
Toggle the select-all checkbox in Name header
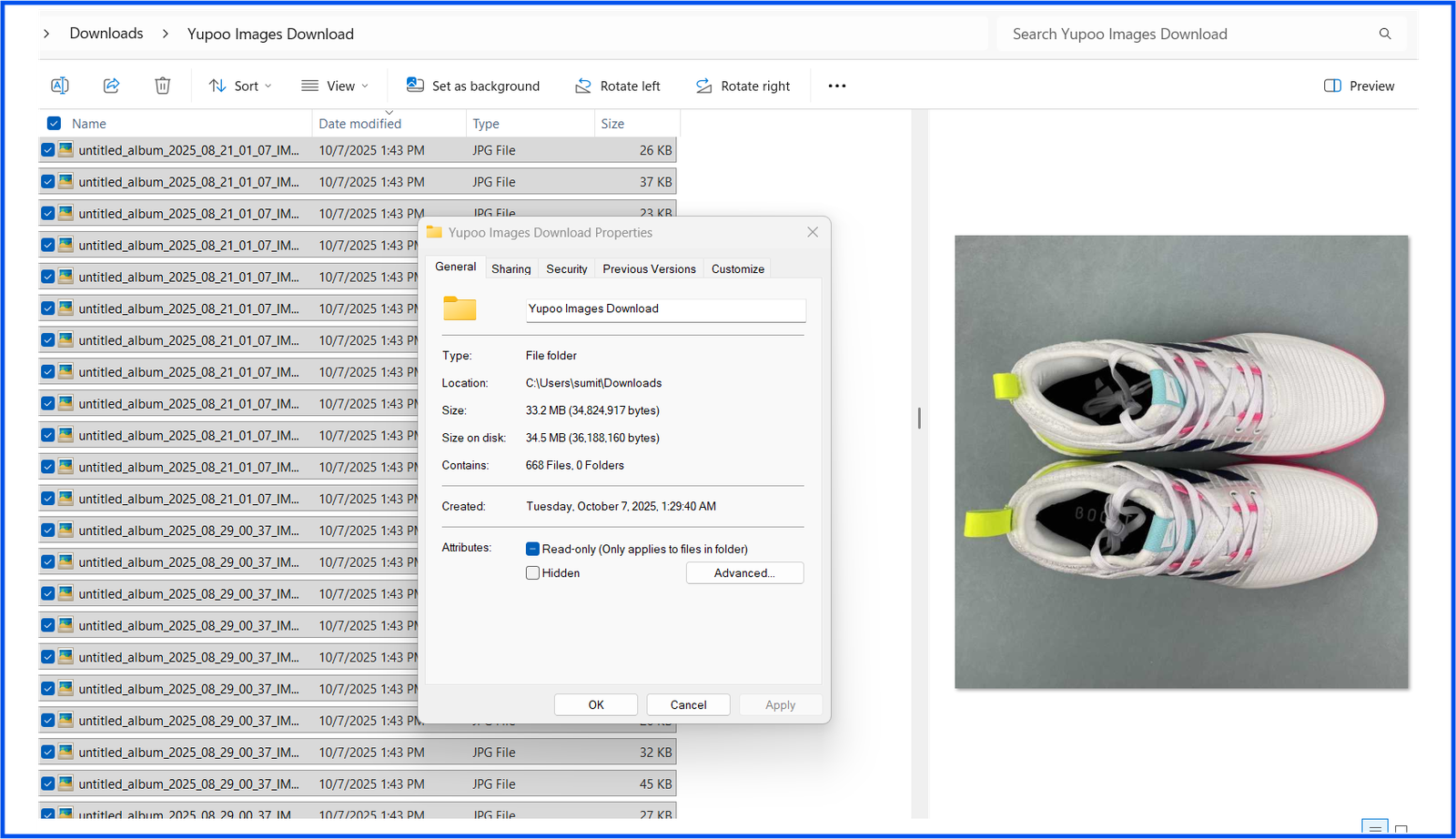54,124
